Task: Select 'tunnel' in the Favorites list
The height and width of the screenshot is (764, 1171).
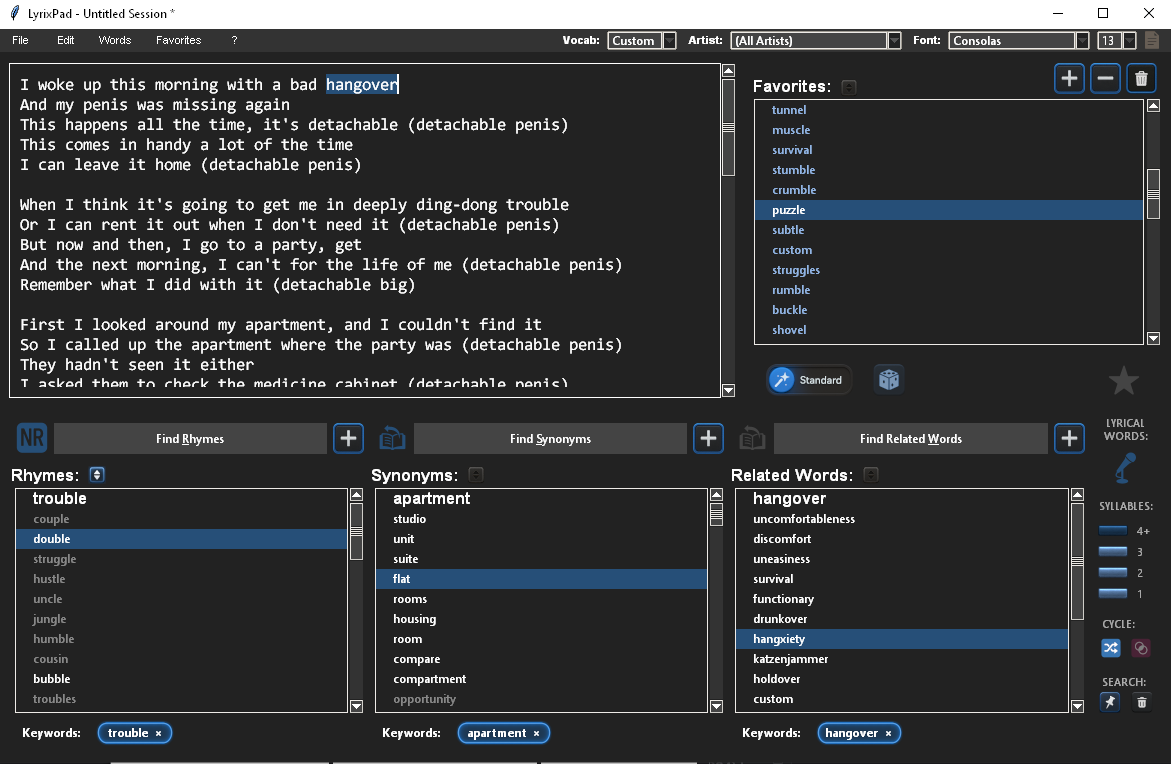Action: pos(949,110)
